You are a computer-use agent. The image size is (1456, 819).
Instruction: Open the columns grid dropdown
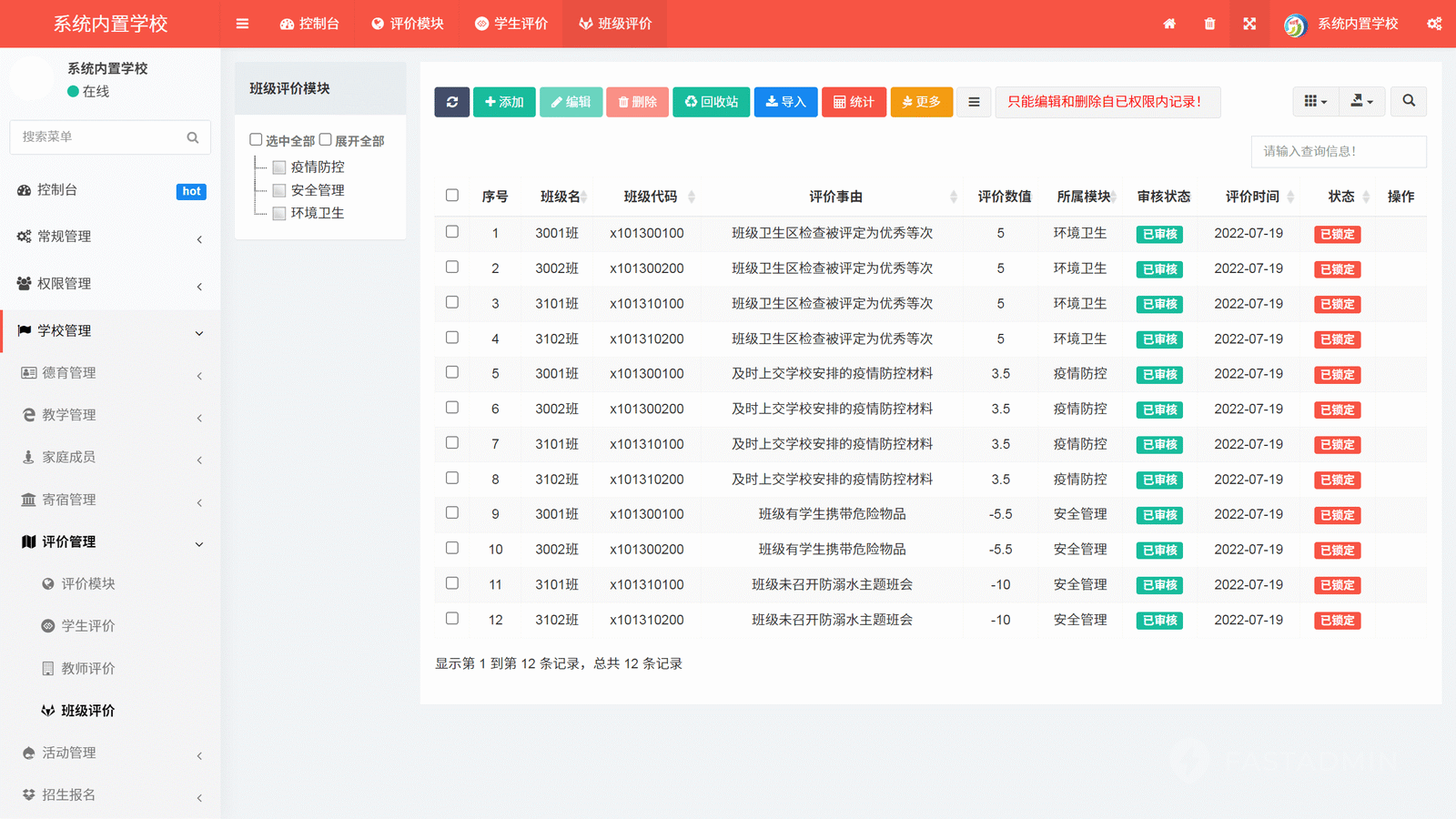[1315, 101]
